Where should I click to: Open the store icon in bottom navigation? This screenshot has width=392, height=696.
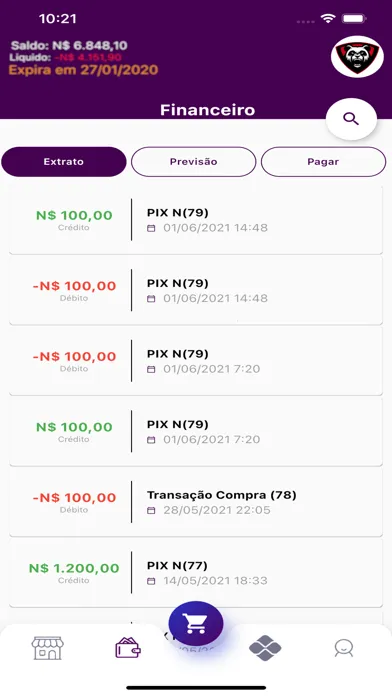click(x=48, y=648)
